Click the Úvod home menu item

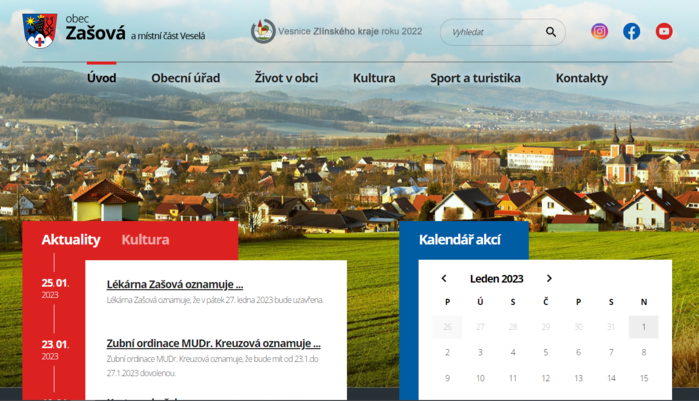(101, 78)
